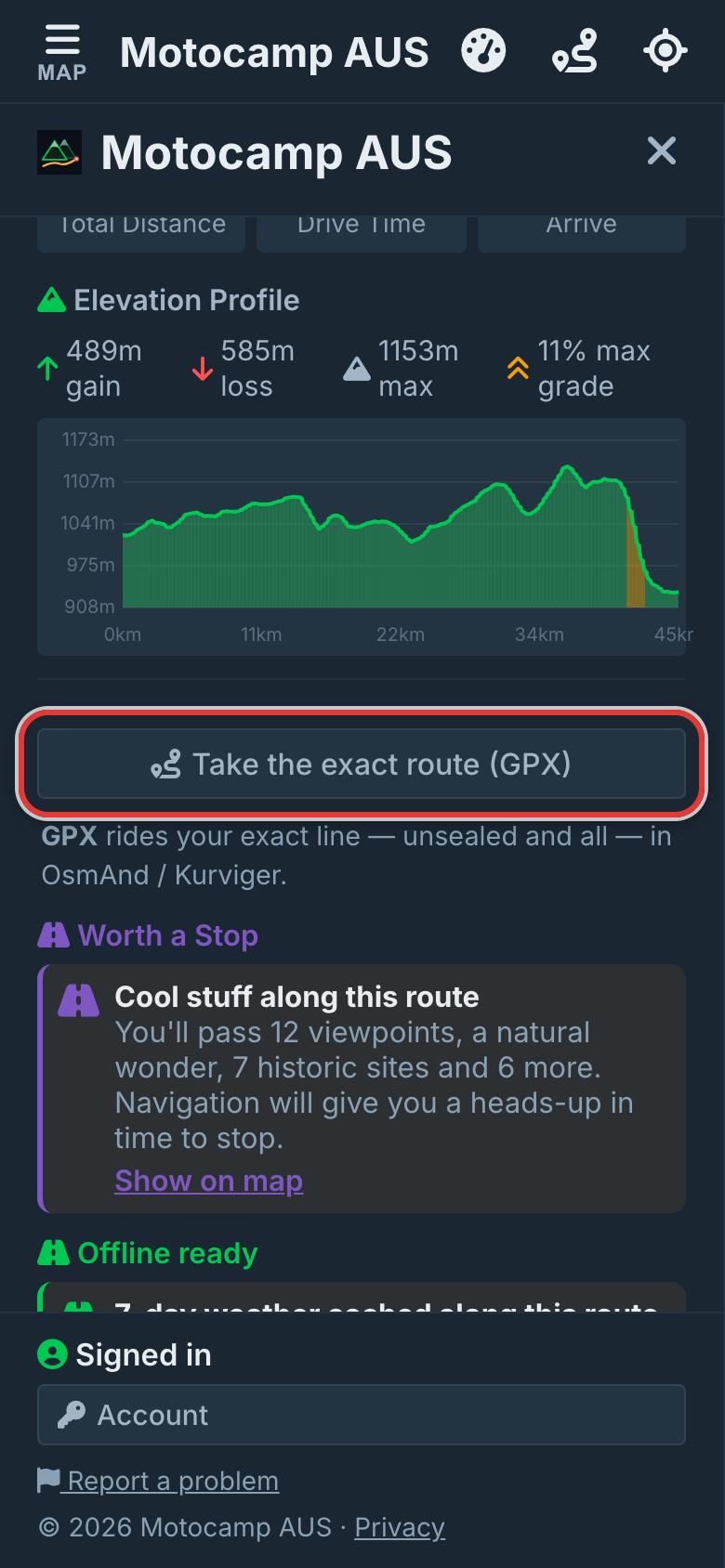The height and width of the screenshot is (1568, 725).
Task: Close the Motocamp AUS panel
Action: pos(662,150)
